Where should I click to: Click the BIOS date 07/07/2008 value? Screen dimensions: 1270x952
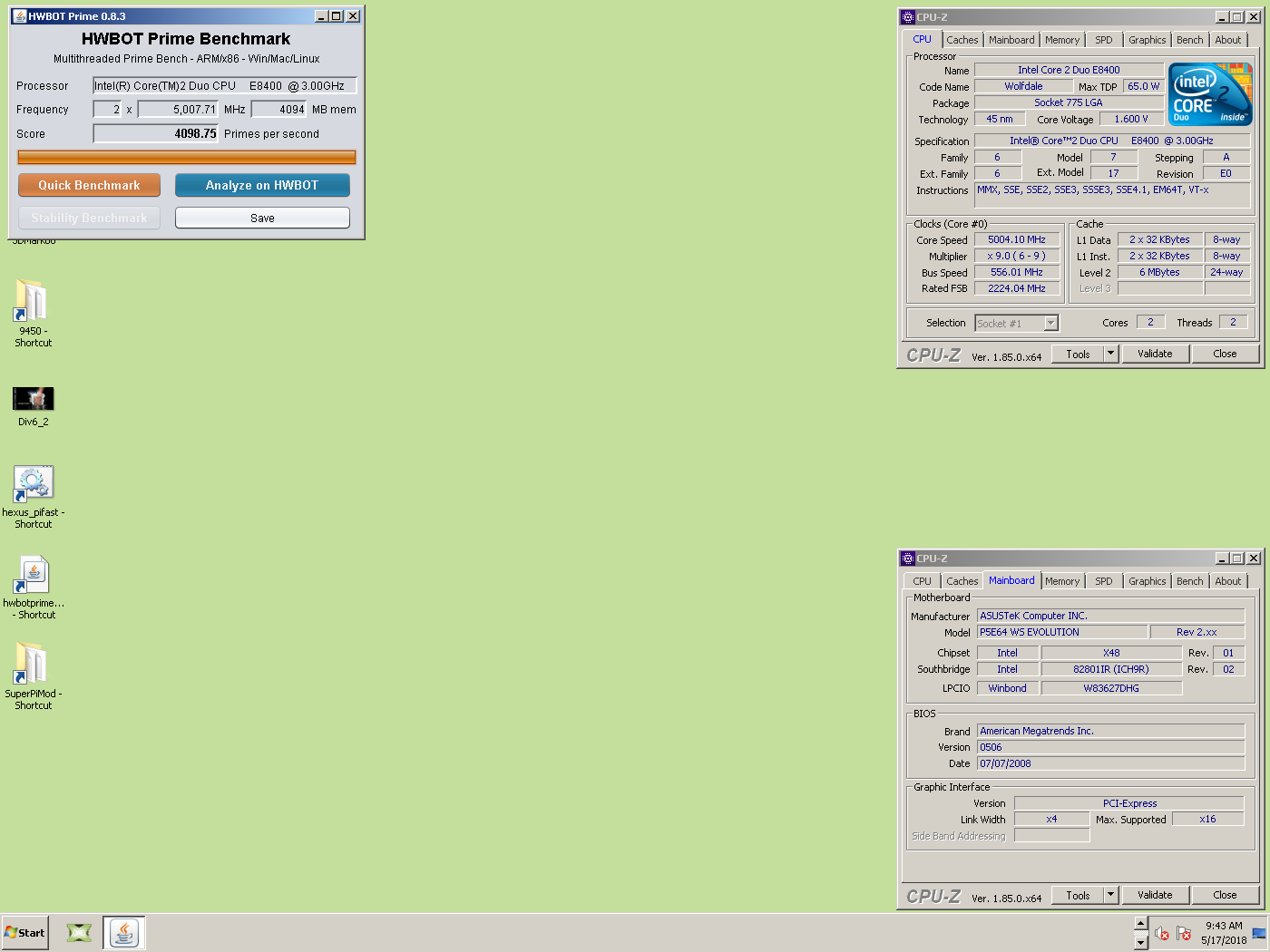pos(1111,763)
